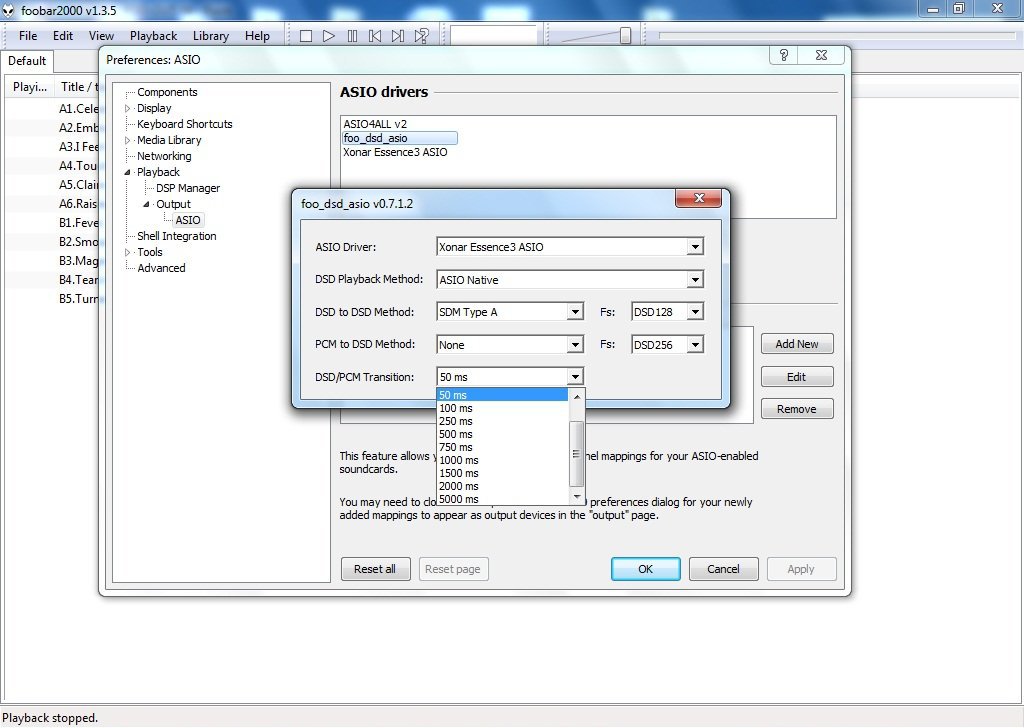Select 1500 ms transition option
Viewport: 1024px width, 728px height.
(x=502, y=473)
